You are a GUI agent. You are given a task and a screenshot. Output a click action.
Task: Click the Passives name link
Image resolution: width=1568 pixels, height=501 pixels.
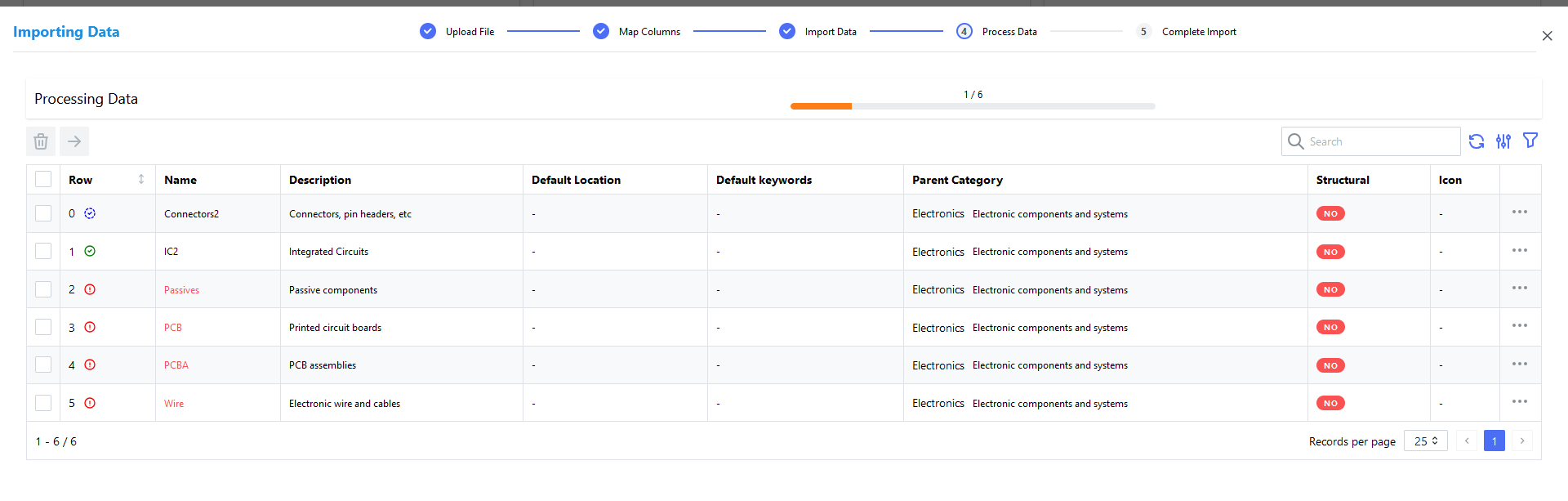point(181,290)
